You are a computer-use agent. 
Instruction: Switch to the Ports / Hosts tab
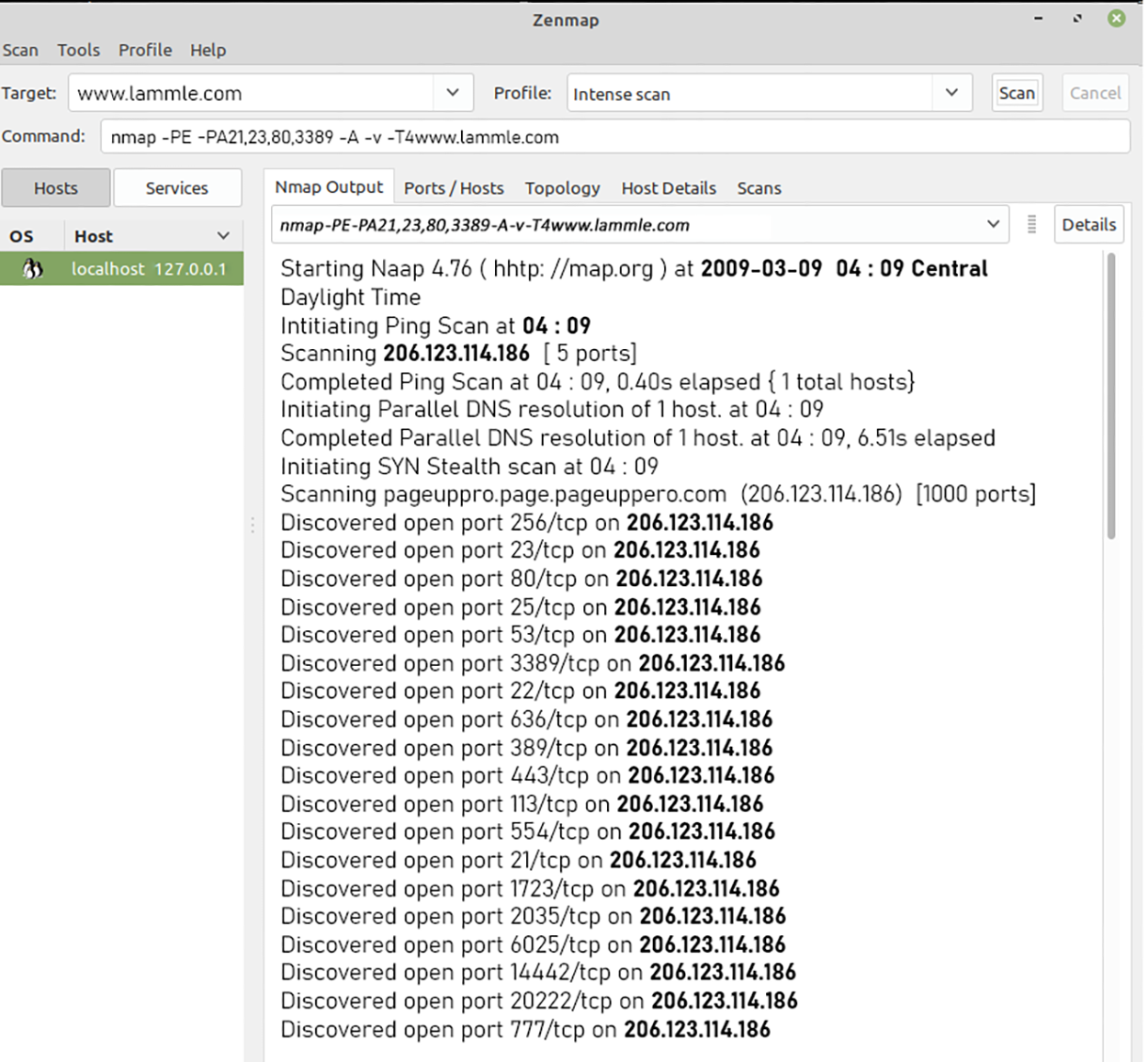[x=454, y=188]
